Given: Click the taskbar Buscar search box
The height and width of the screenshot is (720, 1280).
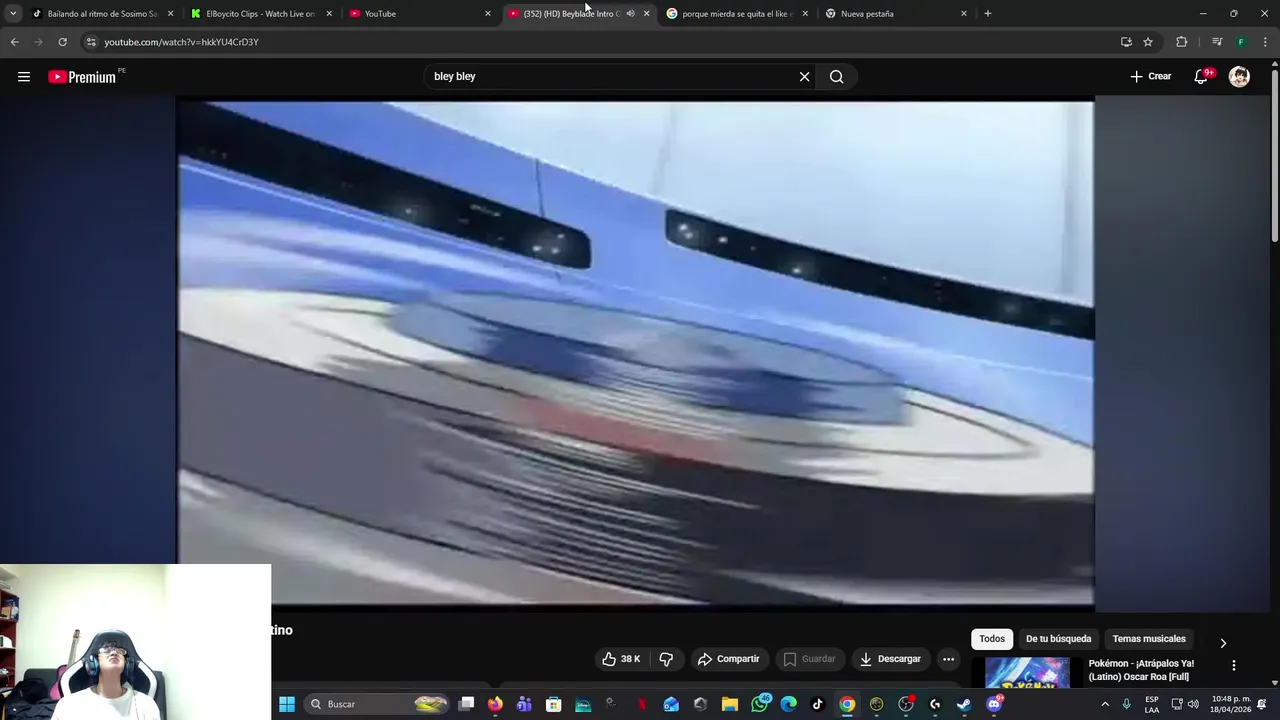Looking at the screenshot, I should [378, 704].
